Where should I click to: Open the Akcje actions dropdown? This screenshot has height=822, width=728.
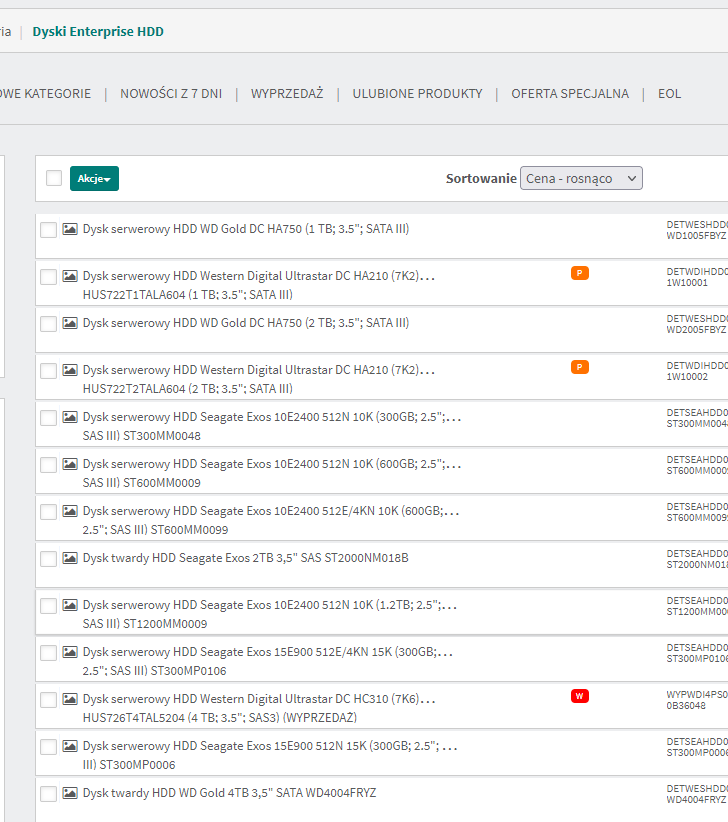tap(94, 178)
